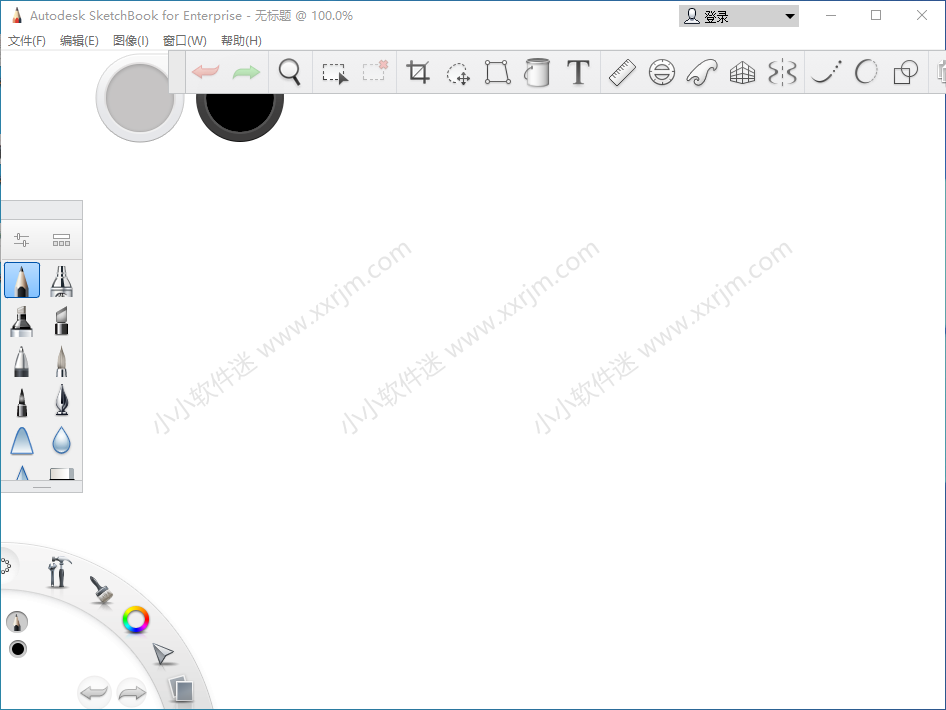Screen dimensions: 946x710
Task: Open the brush library grid icon
Action: point(62,240)
